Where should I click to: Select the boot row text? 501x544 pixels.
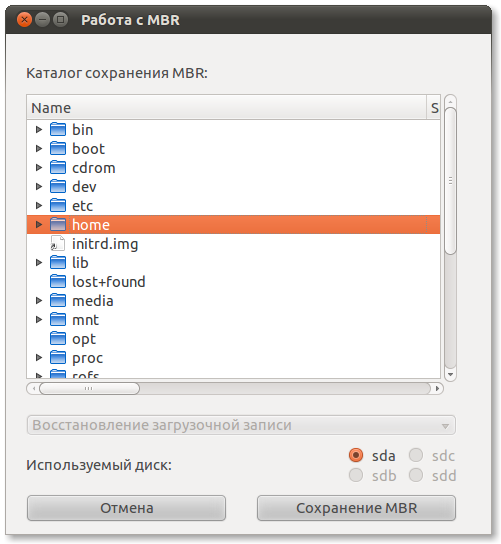88,149
